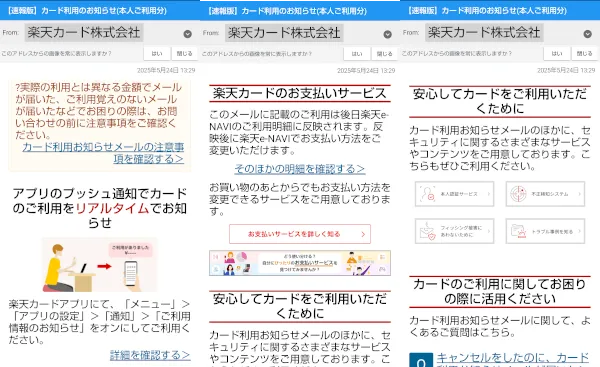Click the radar target detection icon
Viewport: 600px width, 367px height.
click(518, 194)
